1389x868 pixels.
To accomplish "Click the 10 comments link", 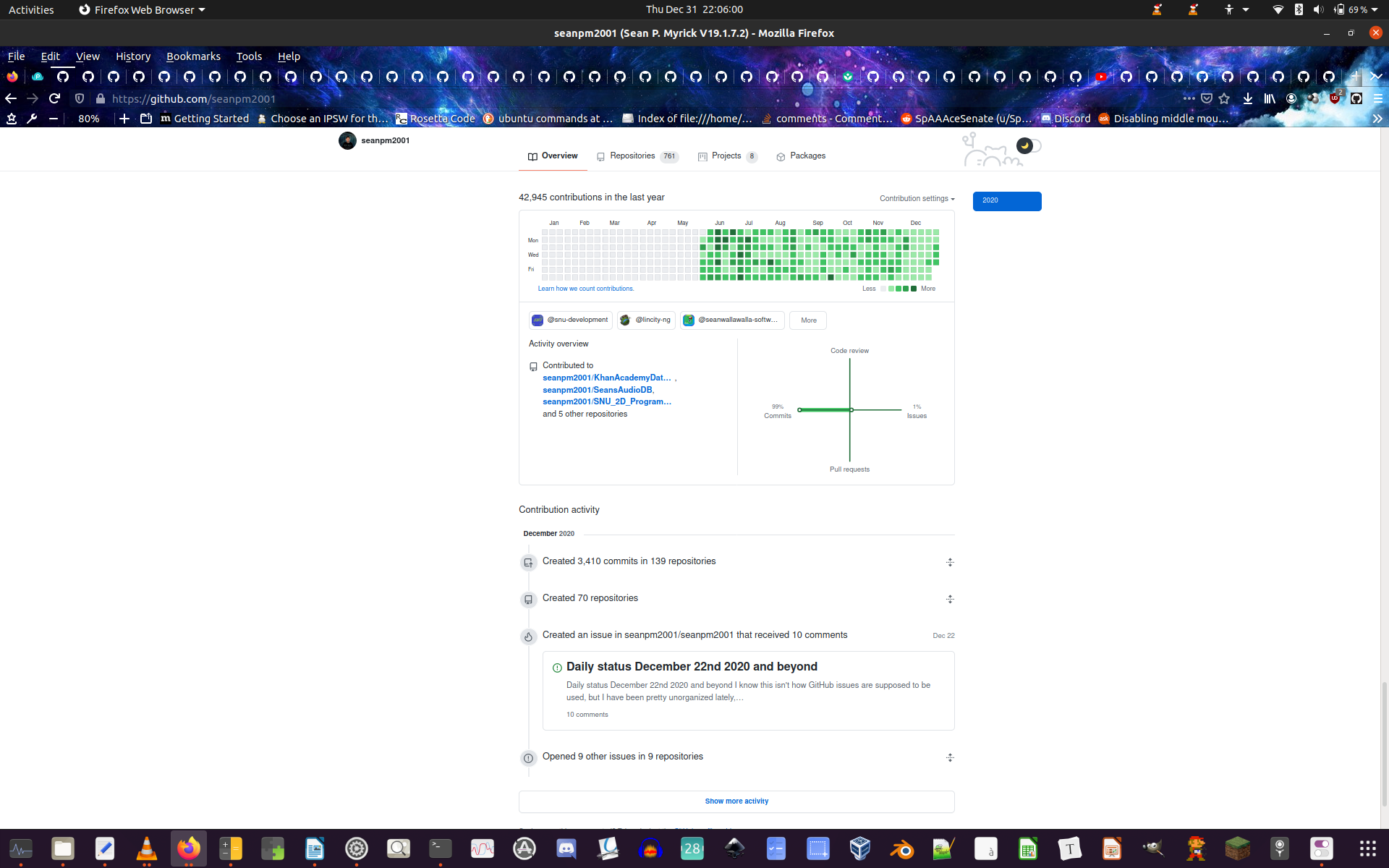I will tap(587, 715).
